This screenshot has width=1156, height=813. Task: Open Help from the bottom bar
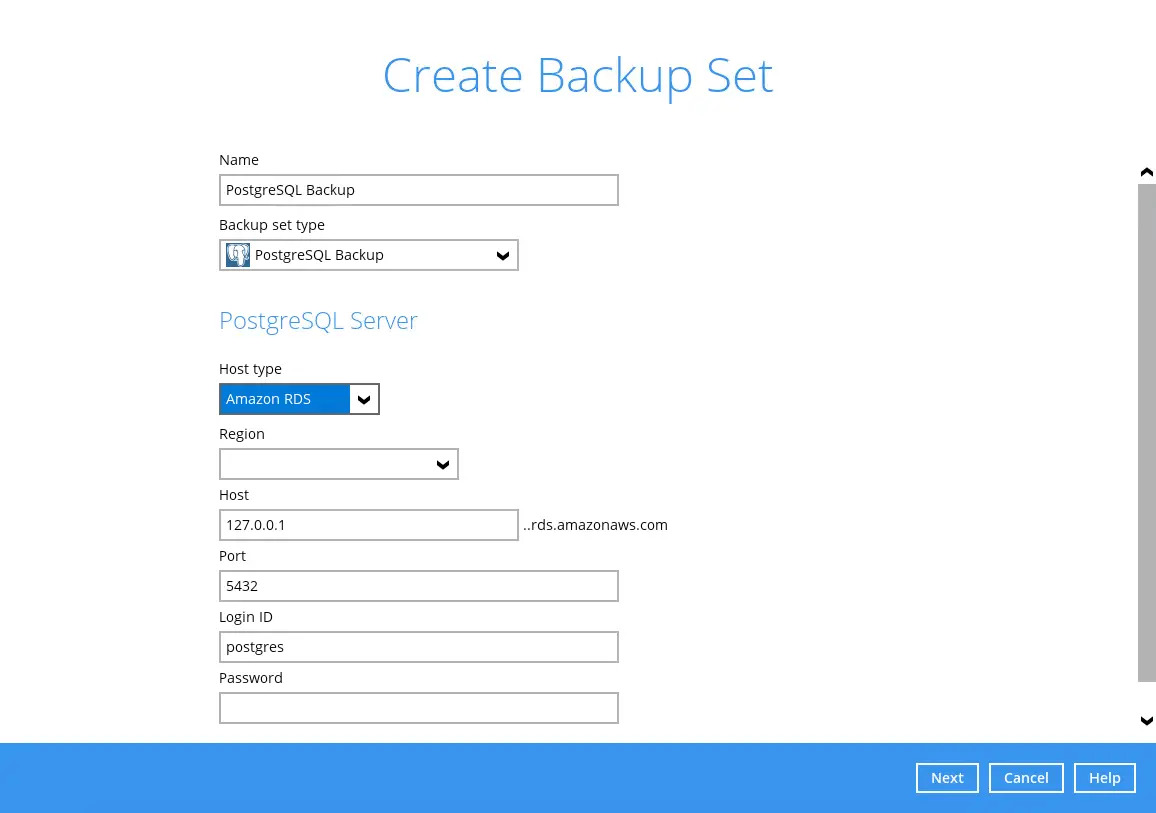click(1104, 778)
